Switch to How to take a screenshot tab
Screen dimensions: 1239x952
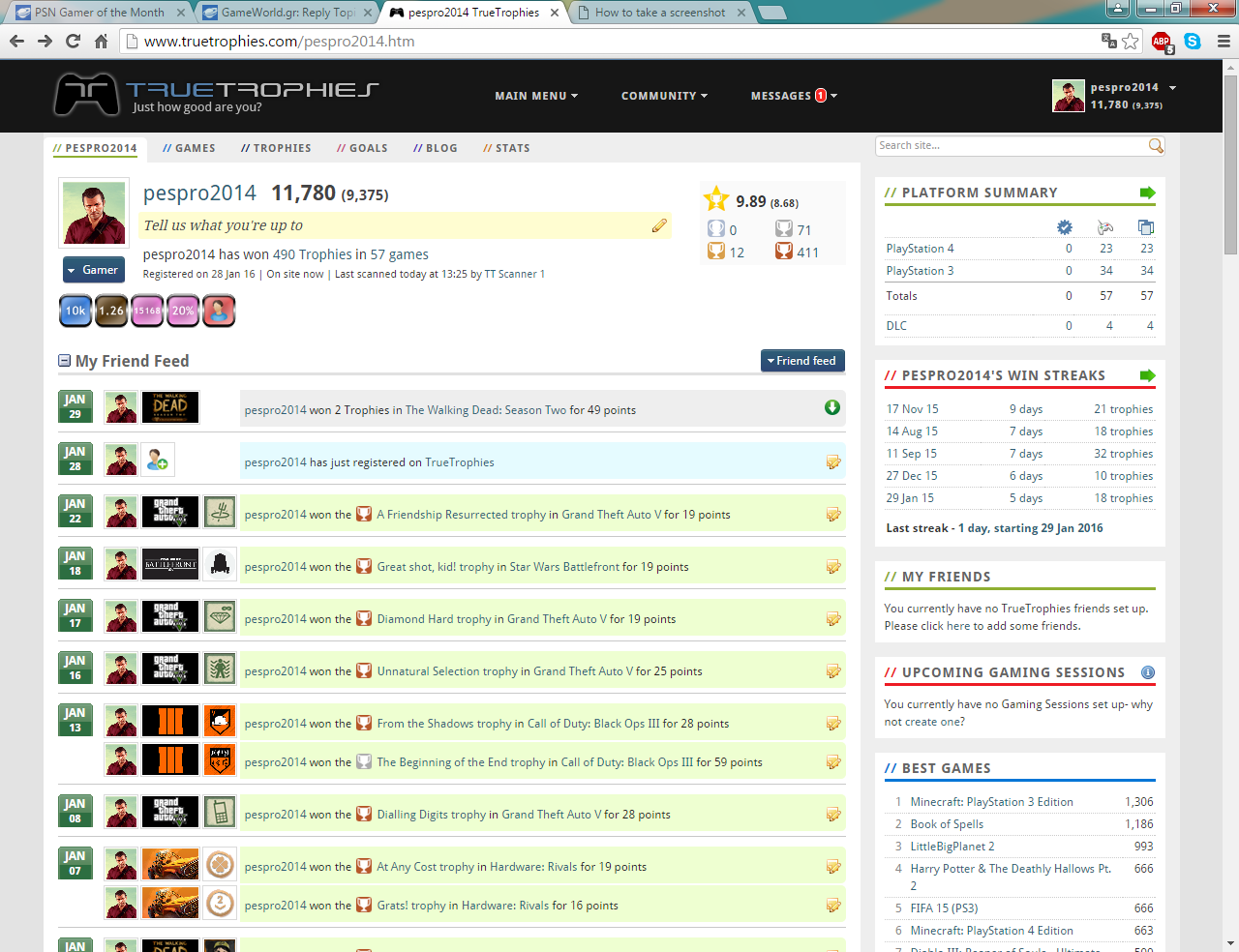pos(661,13)
